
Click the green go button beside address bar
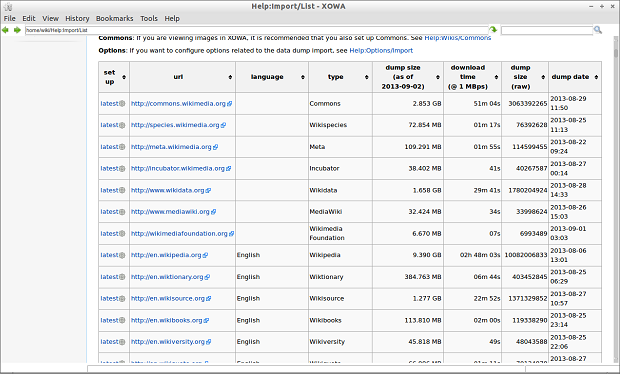pos(493,30)
